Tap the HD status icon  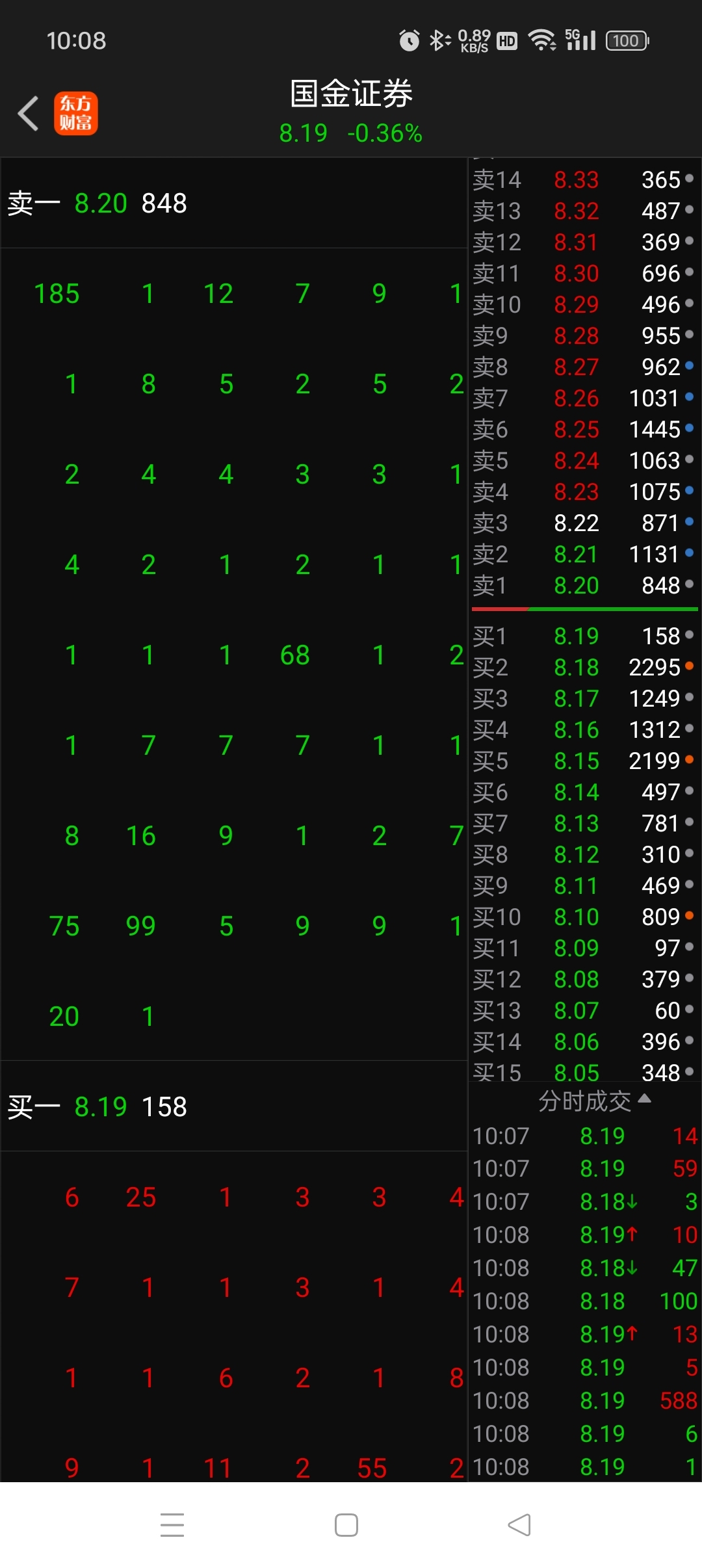(507, 42)
